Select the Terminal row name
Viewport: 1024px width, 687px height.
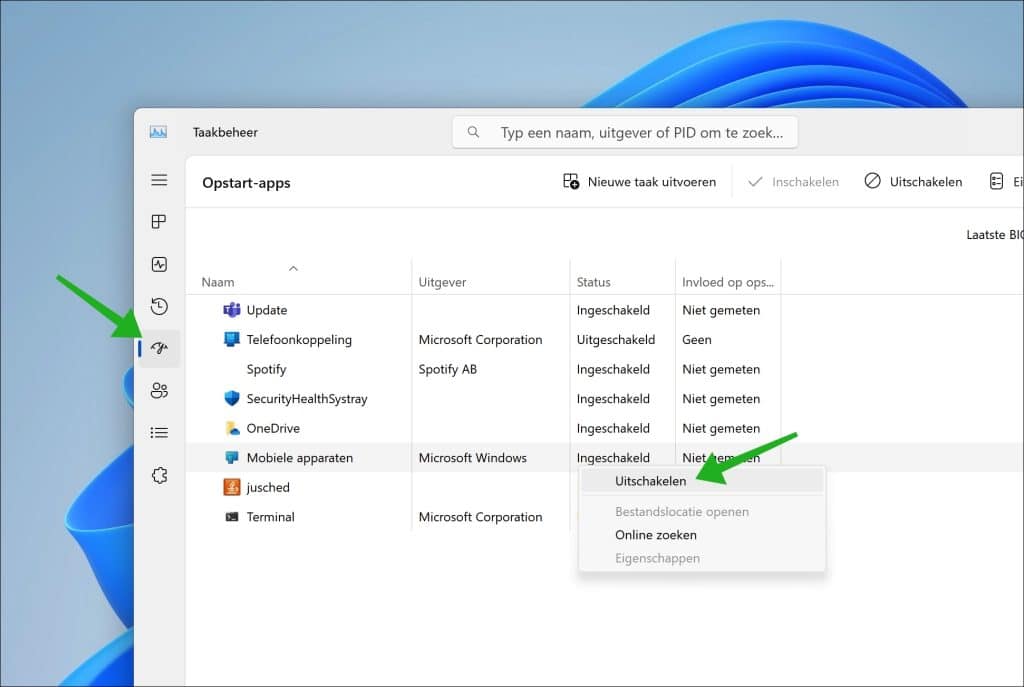270,517
